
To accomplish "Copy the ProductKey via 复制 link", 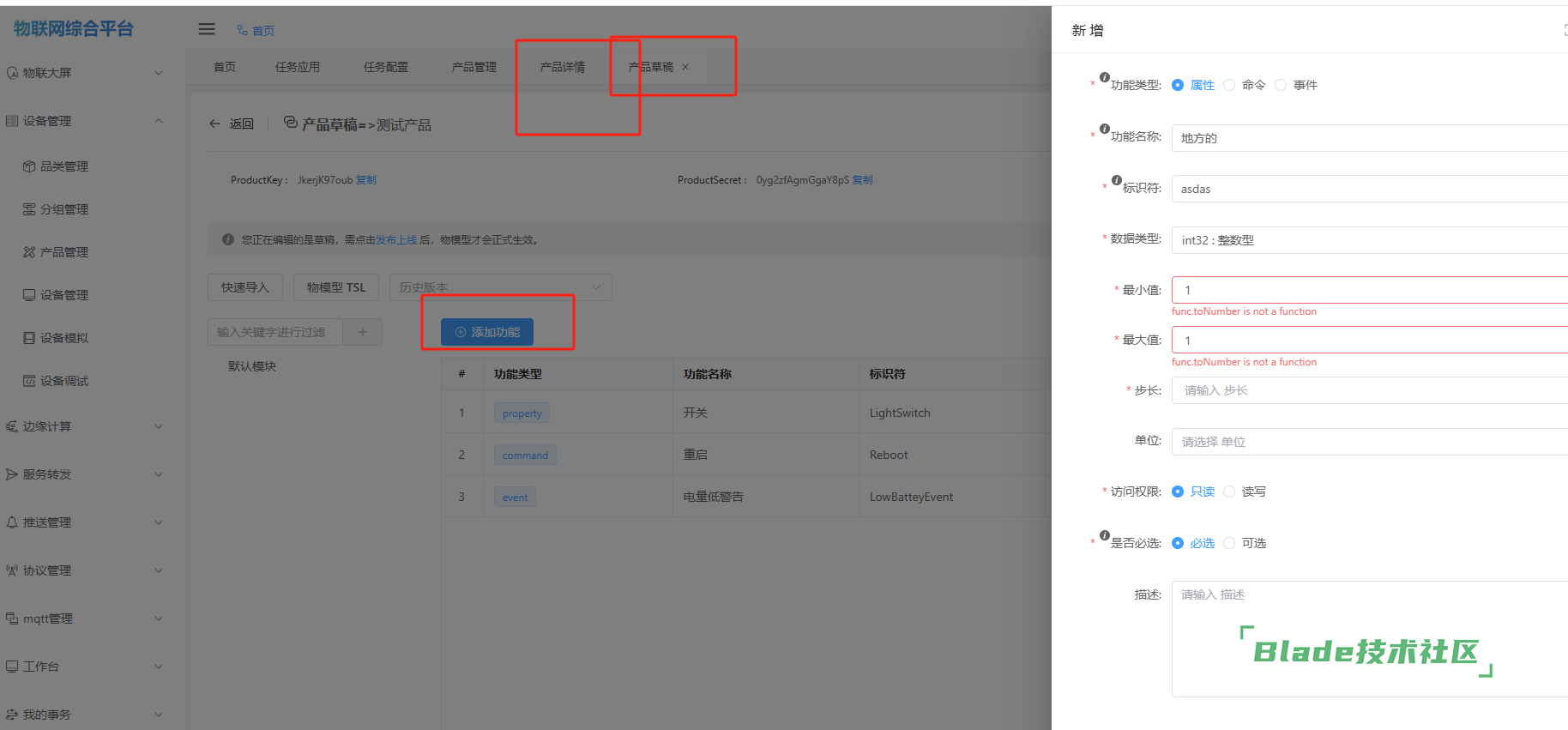I will point(366,180).
